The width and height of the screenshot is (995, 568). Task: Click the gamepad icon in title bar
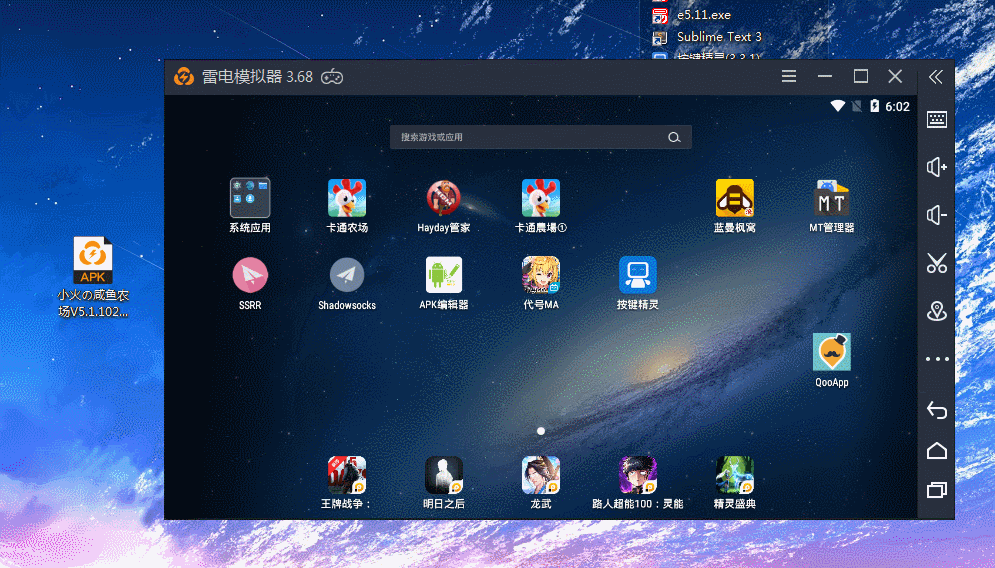coord(332,77)
